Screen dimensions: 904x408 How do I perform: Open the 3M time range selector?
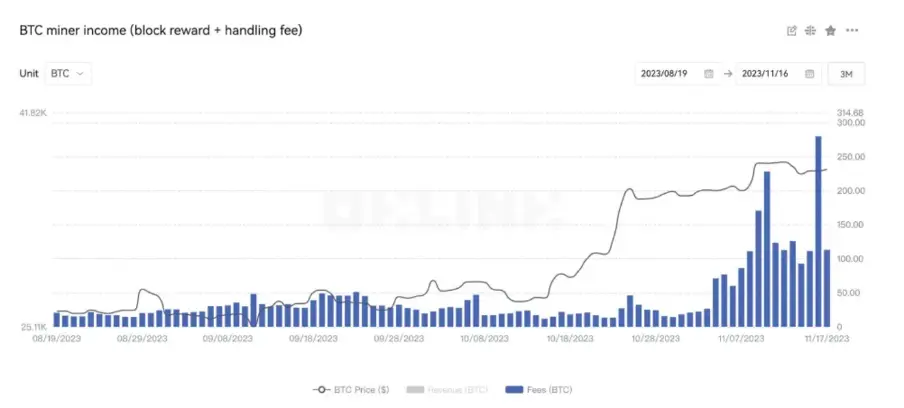pyautogui.click(x=846, y=74)
